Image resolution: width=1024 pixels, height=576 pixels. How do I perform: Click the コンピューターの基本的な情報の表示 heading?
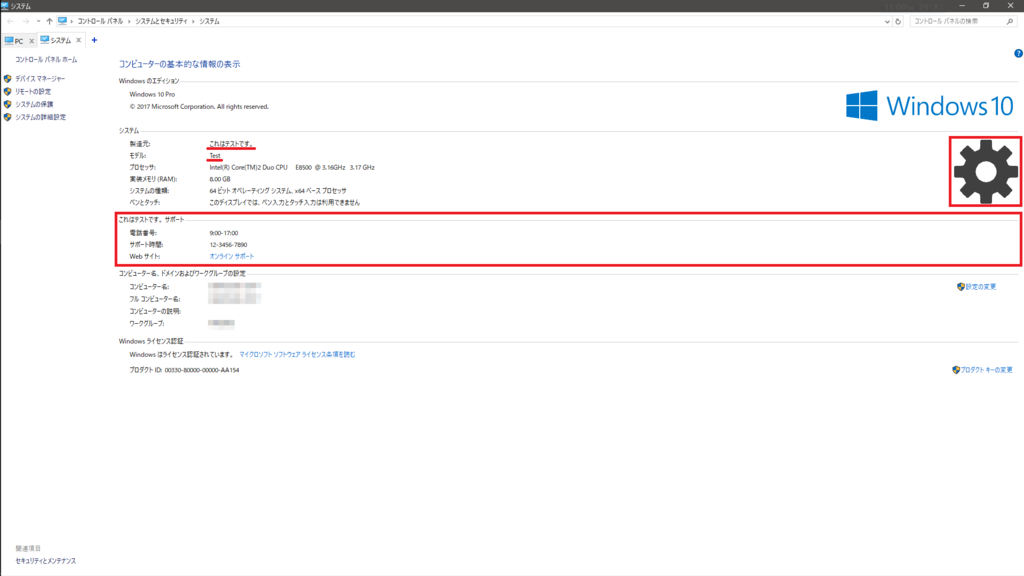point(180,64)
